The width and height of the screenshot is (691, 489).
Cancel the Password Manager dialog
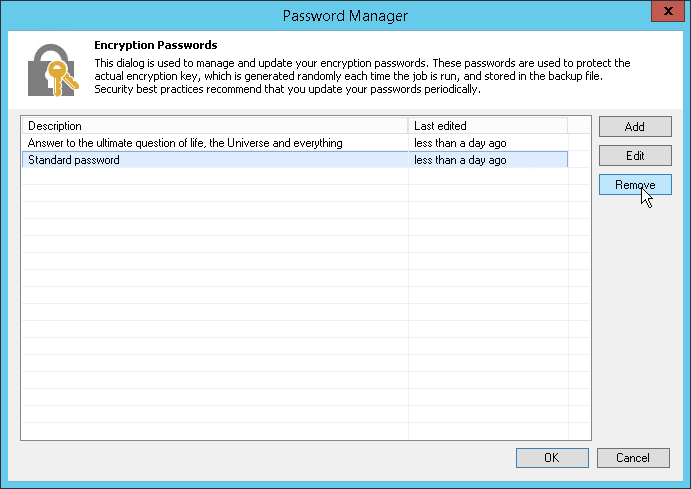pos(633,458)
